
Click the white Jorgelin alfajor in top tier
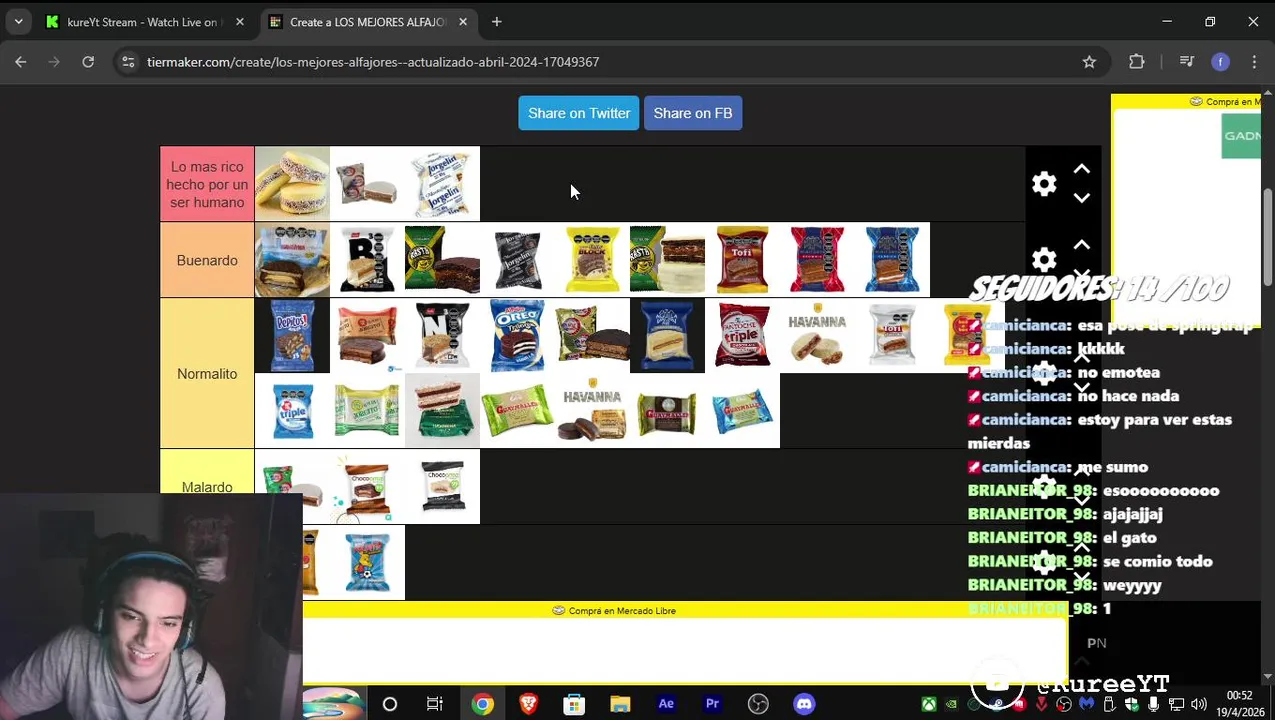pyautogui.click(x=442, y=184)
